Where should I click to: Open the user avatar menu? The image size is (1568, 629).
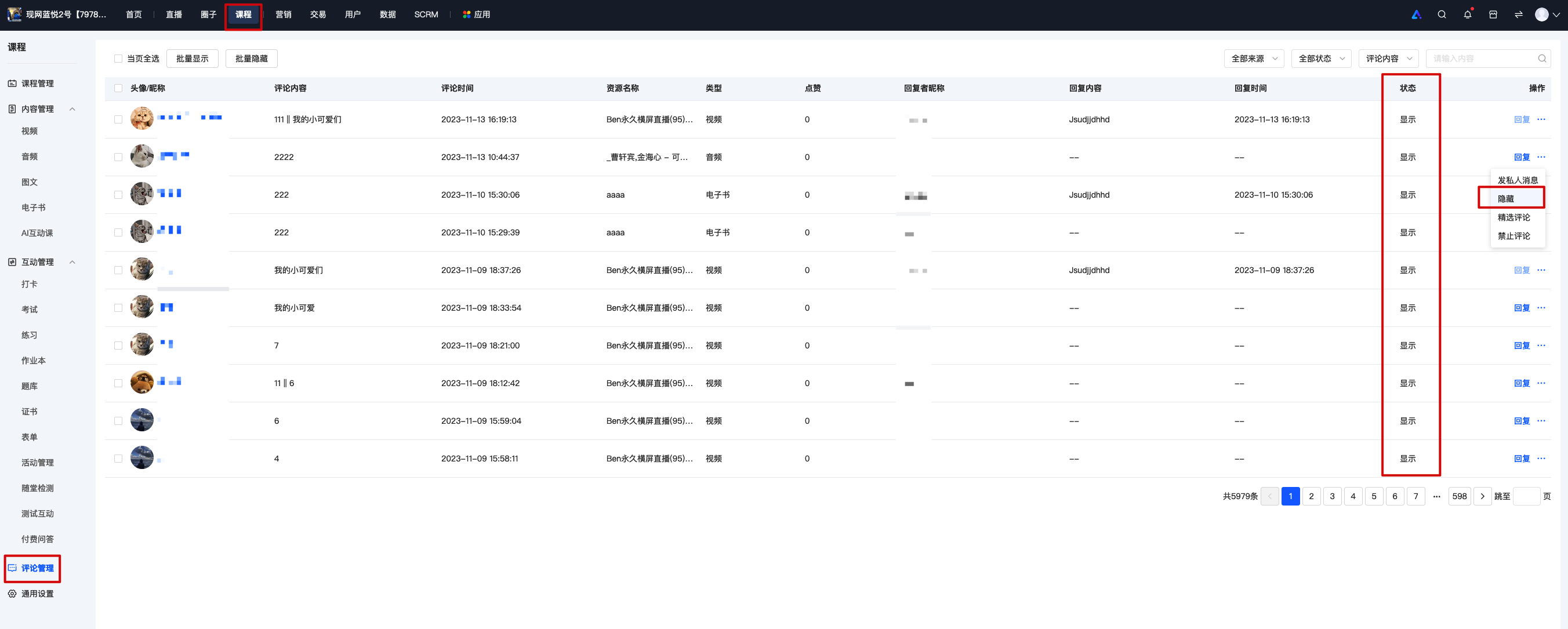1547,14
